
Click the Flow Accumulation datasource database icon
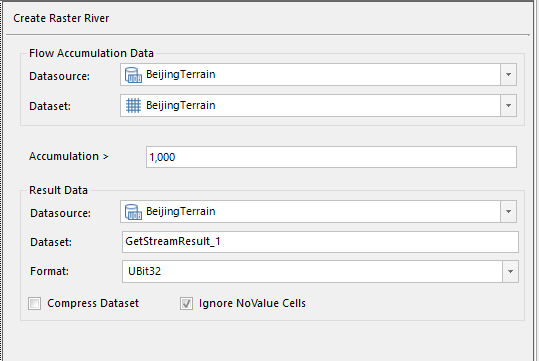point(133,75)
